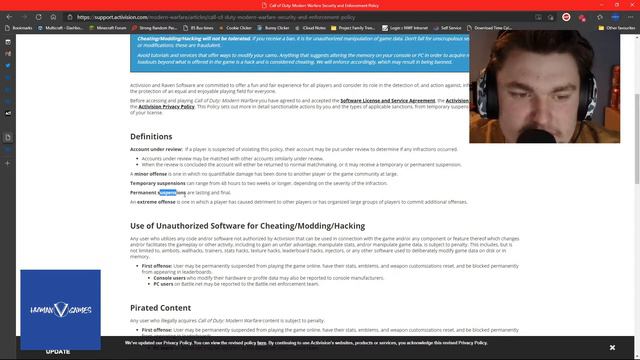The image size is (640, 360).
Task: Click the lock icon beside the URL
Action: click(x=70, y=17)
